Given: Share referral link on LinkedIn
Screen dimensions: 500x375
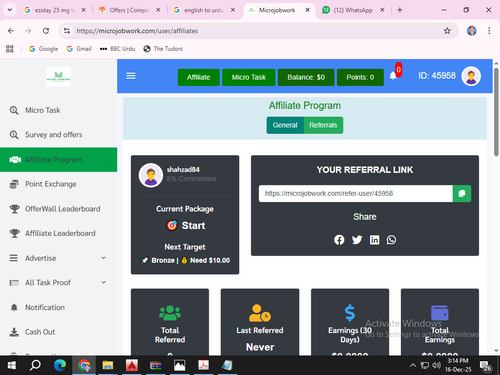Looking at the screenshot, I should [374, 240].
